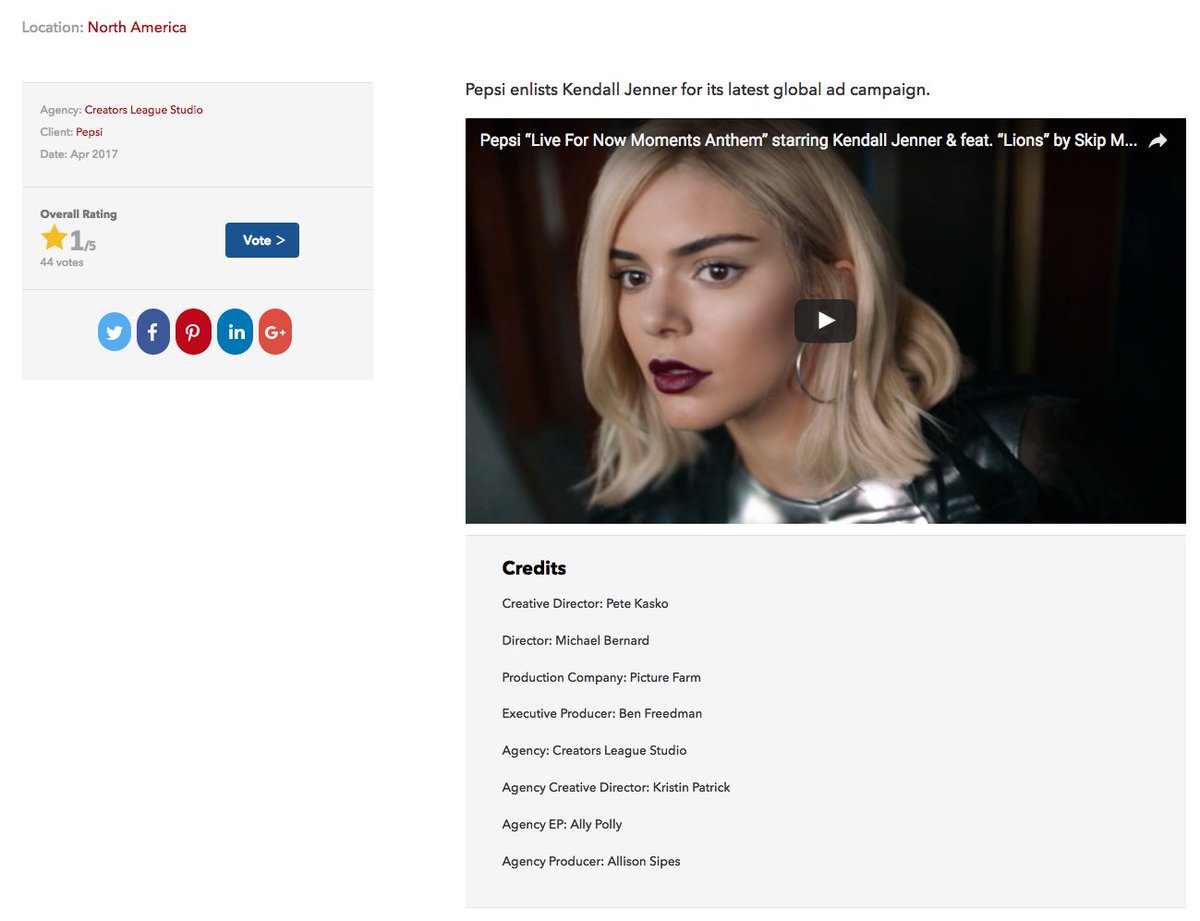1200x921 pixels.
Task: Open the Pepsi client link
Action: (89, 132)
